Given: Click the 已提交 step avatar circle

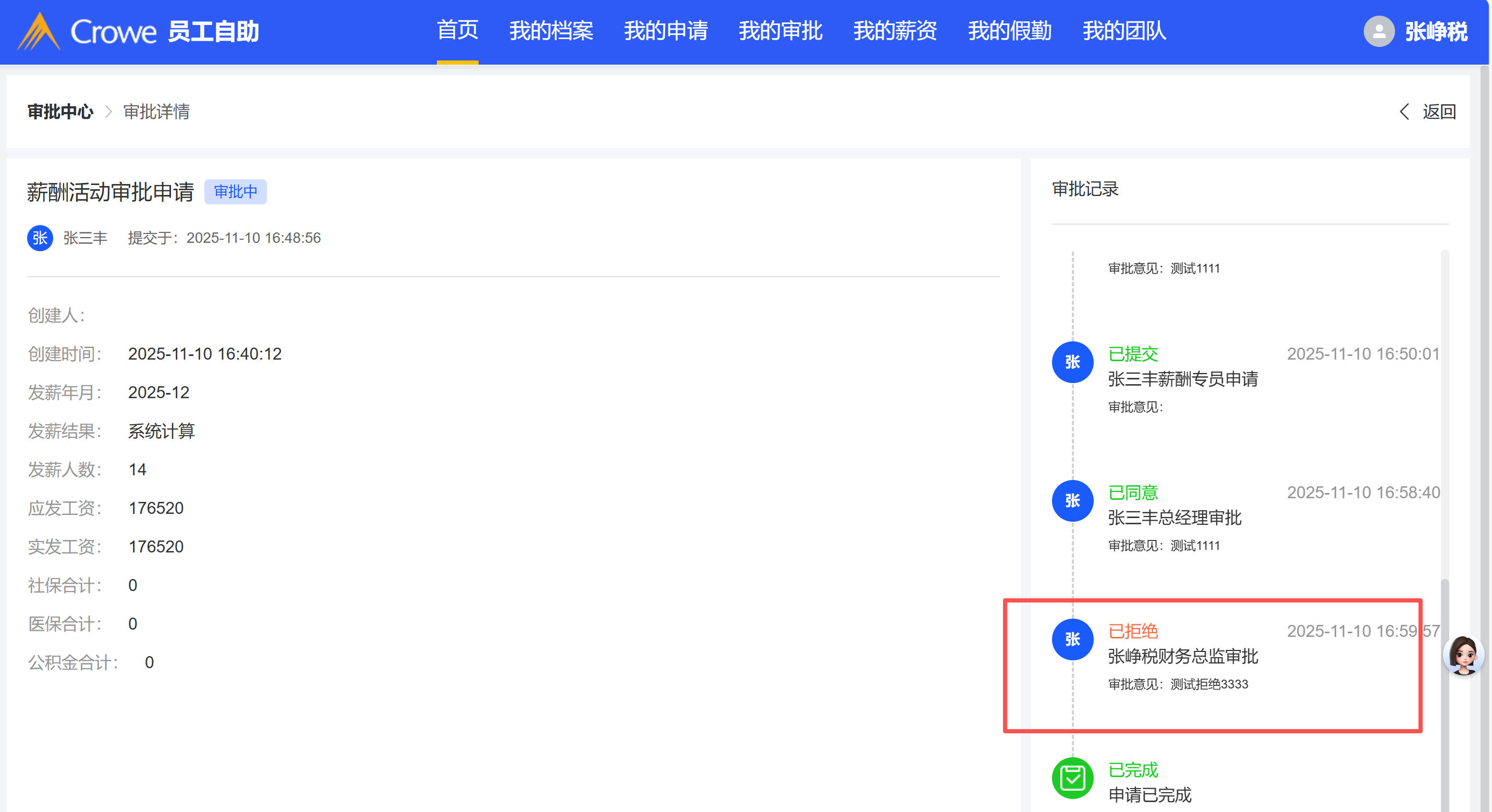Looking at the screenshot, I should tap(1072, 362).
